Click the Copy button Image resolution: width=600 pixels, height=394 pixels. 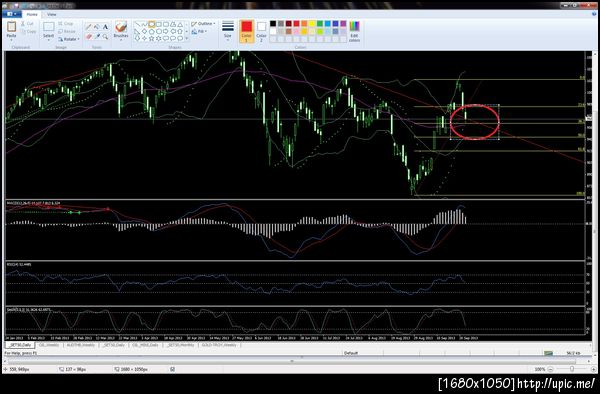click(x=29, y=31)
